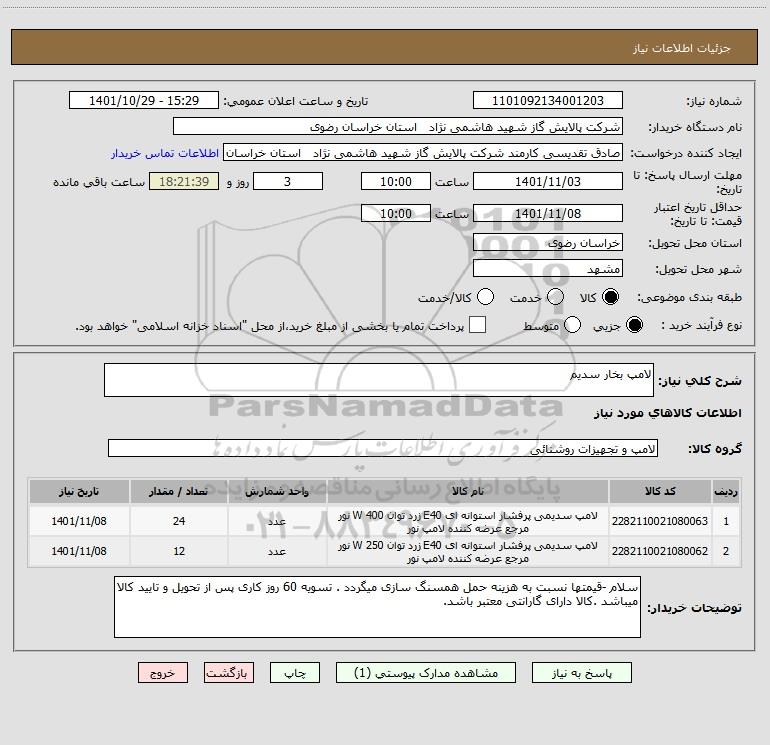Click the delivery city field مشهد
The width and height of the screenshot is (770, 745).
pos(548,269)
